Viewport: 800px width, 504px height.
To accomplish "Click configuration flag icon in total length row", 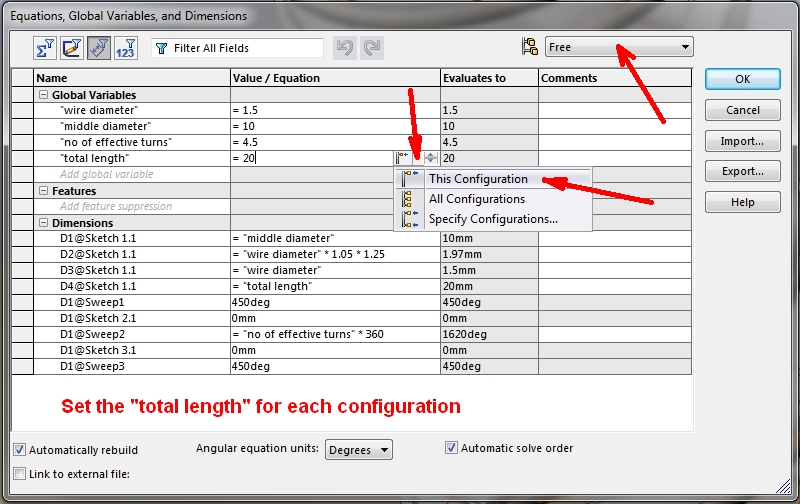I will click(x=403, y=158).
